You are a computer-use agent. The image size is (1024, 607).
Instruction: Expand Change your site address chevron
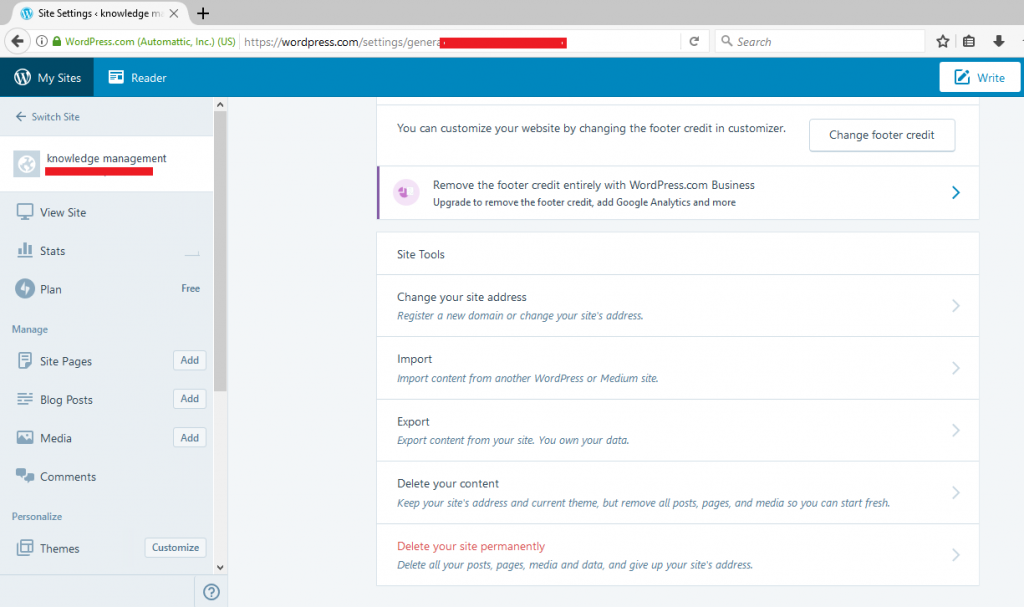pyautogui.click(x=955, y=306)
